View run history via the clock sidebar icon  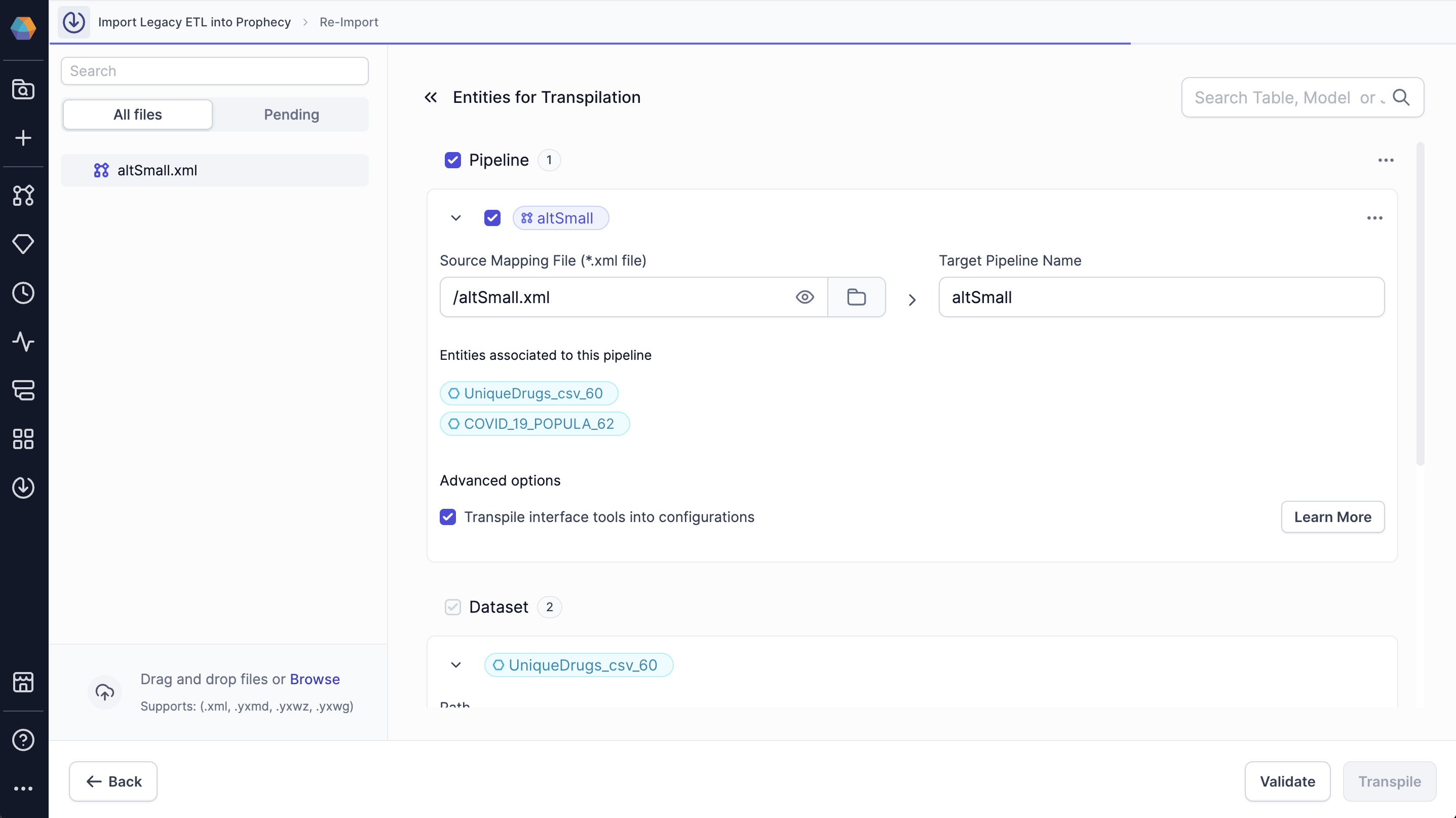[23, 292]
